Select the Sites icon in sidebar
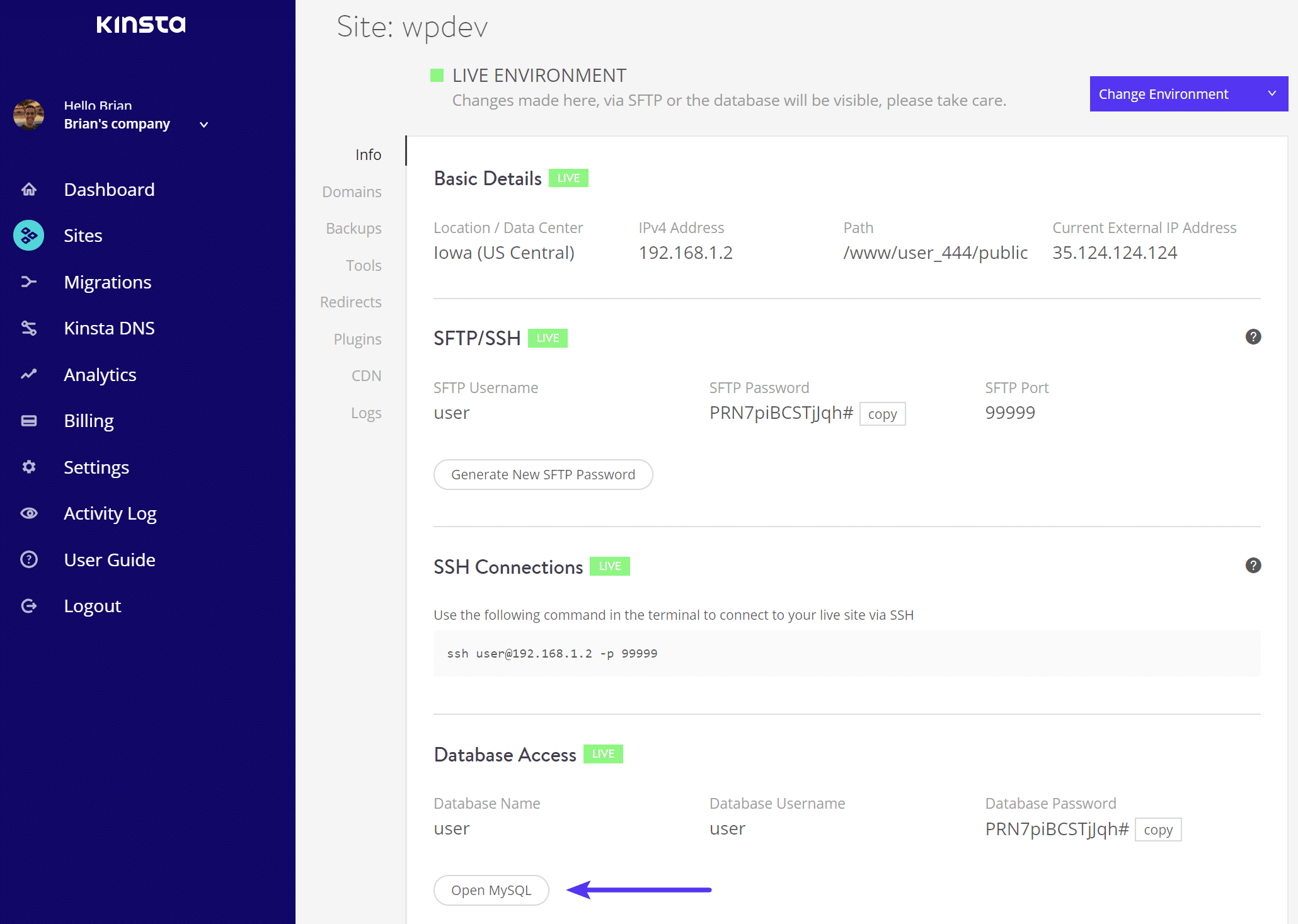The height and width of the screenshot is (924, 1298). [29, 236]
